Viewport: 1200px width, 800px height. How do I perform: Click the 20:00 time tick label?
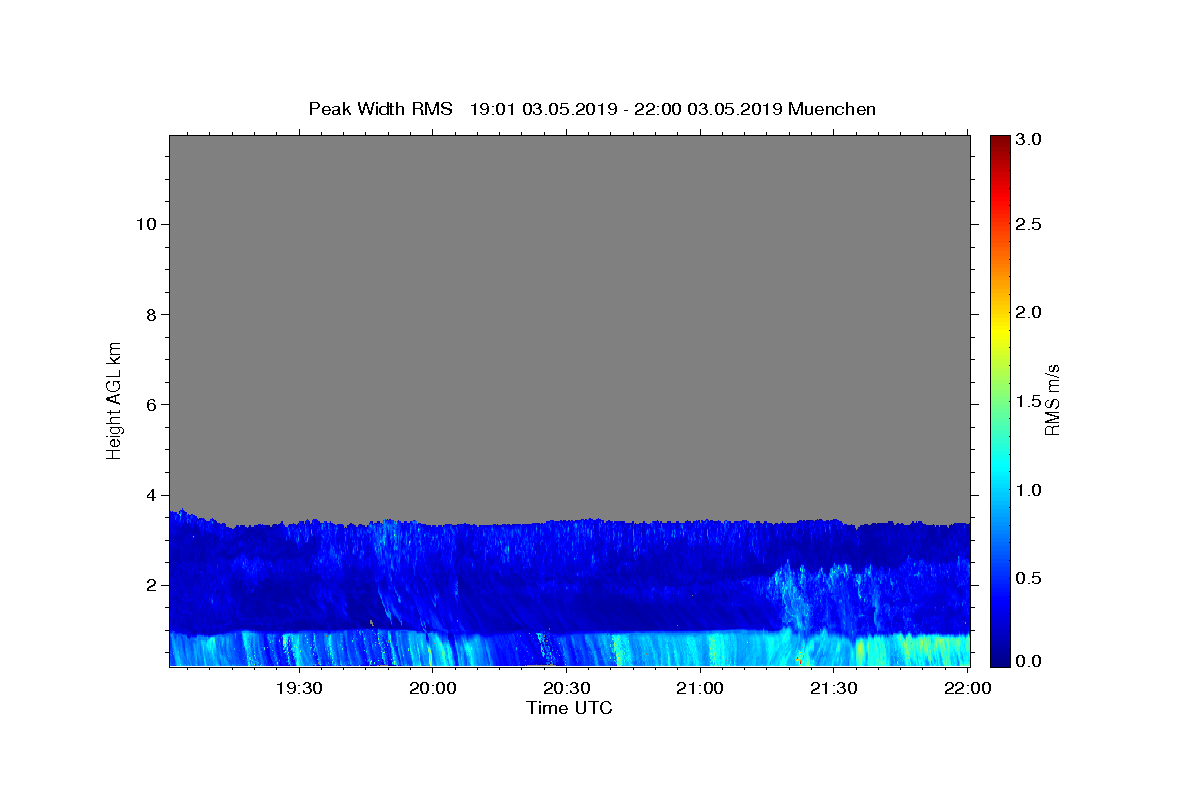coord(433,688)
